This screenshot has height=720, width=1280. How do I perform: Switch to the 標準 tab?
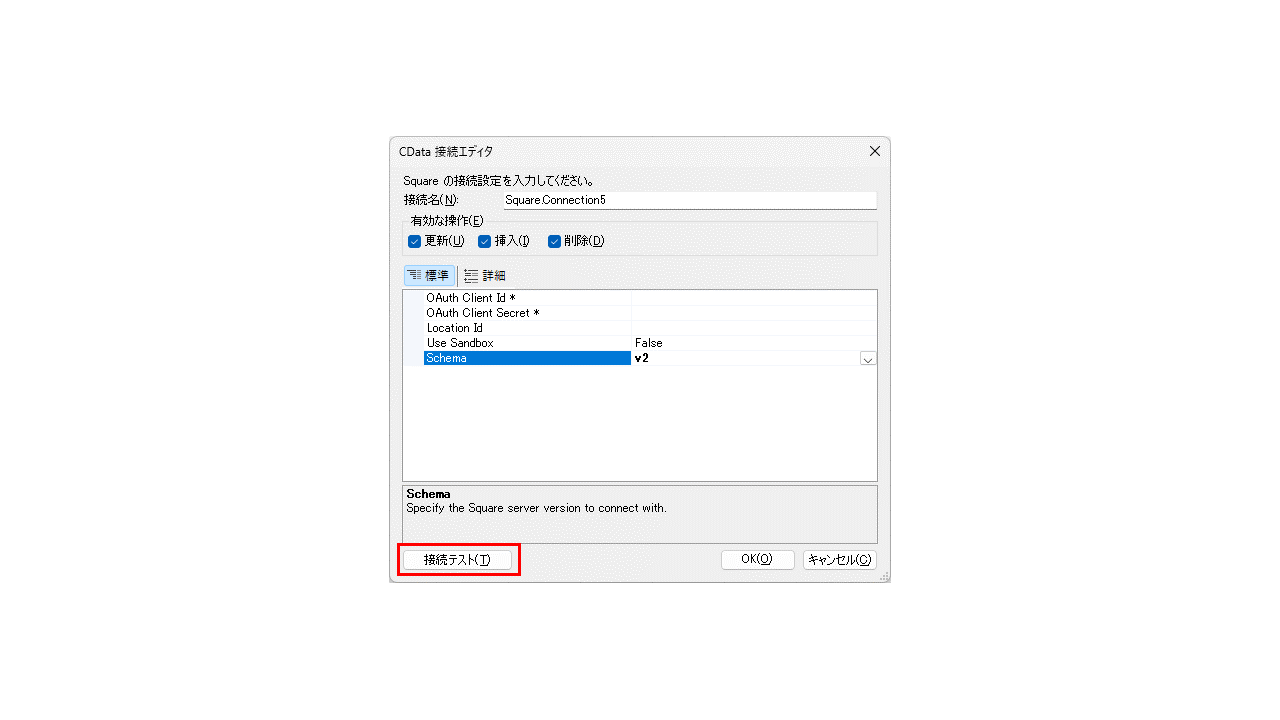(429, 275)
